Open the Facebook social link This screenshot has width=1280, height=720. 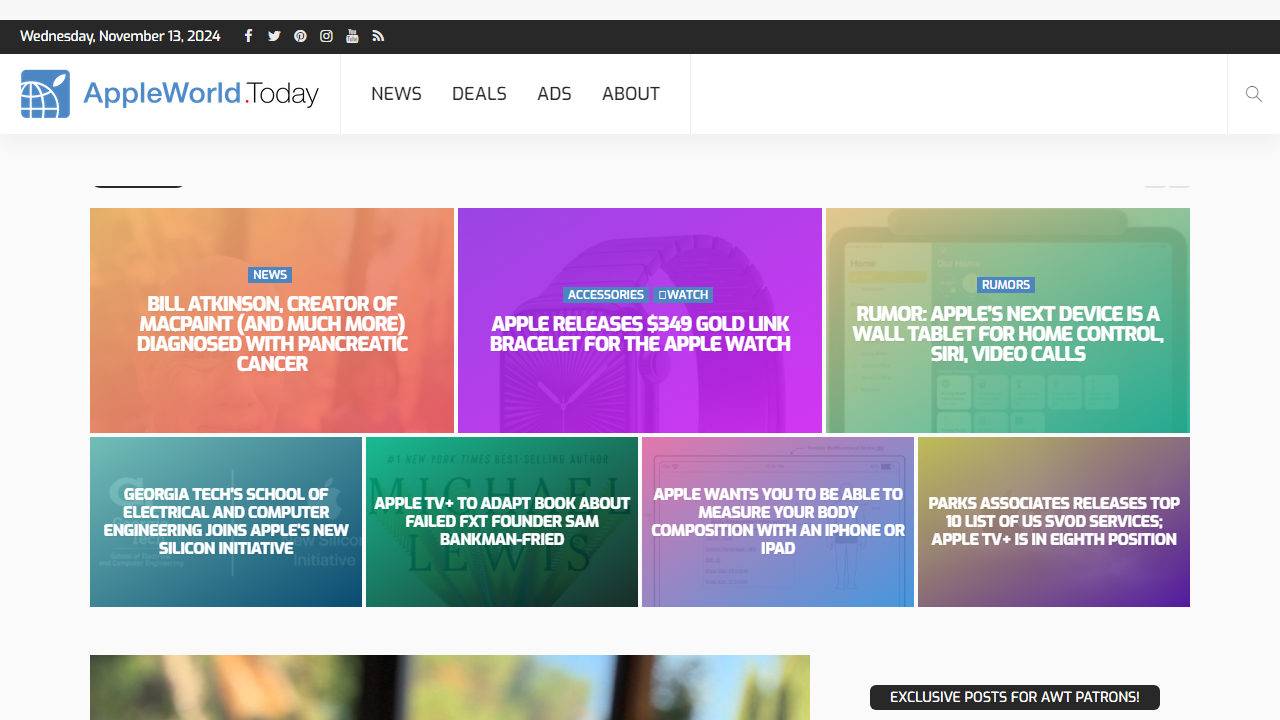point(248,36)
